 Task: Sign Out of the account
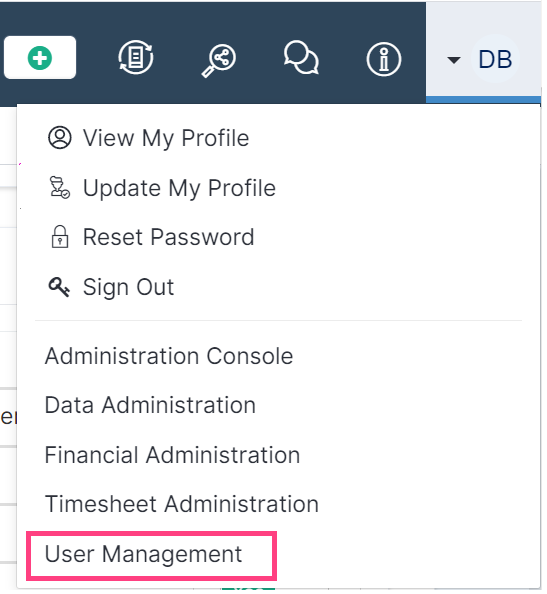pos(128,287)
